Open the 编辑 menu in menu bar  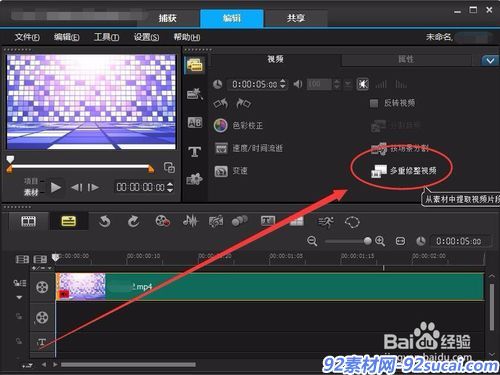coord(67,37)
